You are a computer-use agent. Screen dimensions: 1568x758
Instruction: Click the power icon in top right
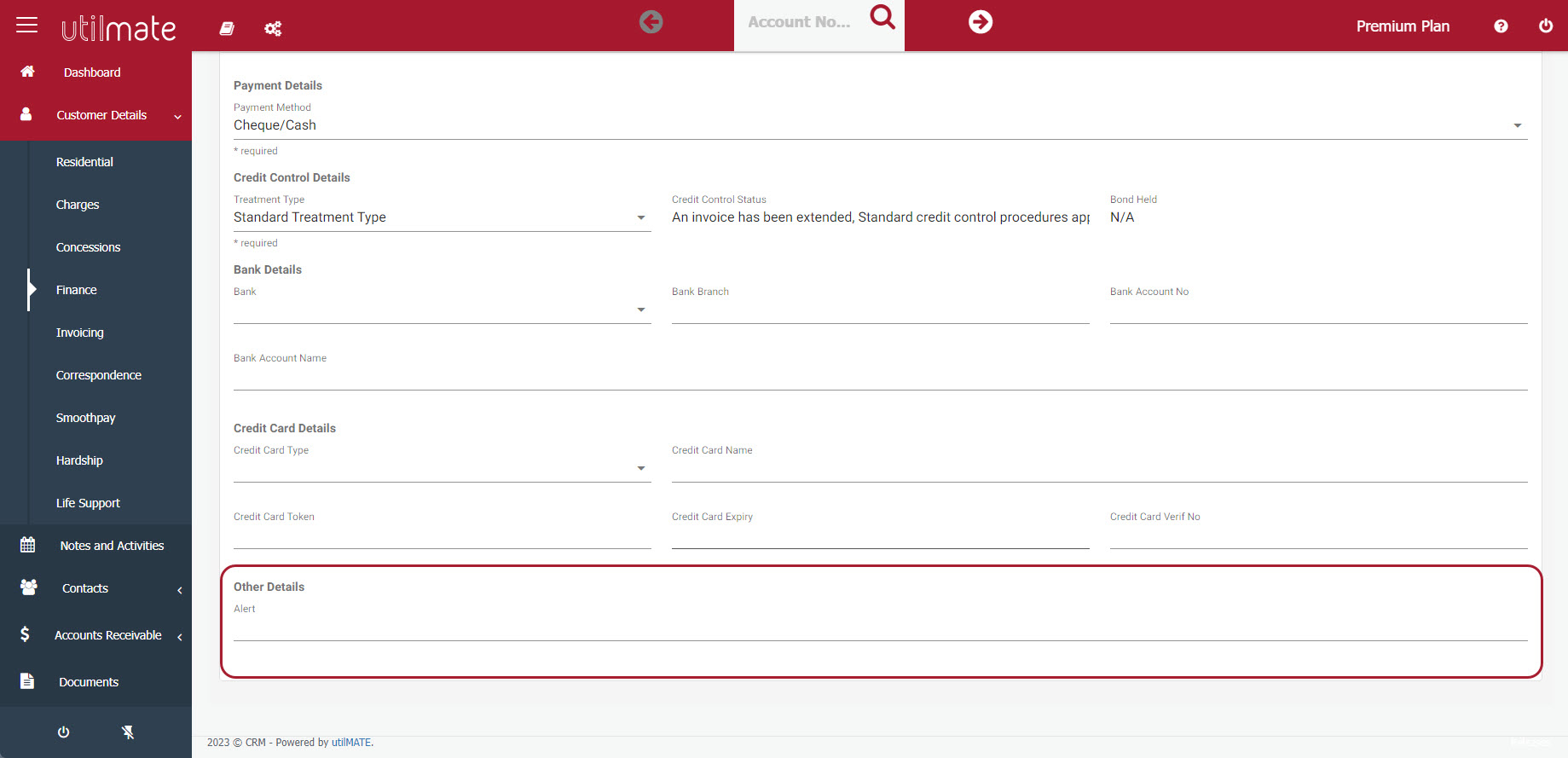click(1545, 26)
